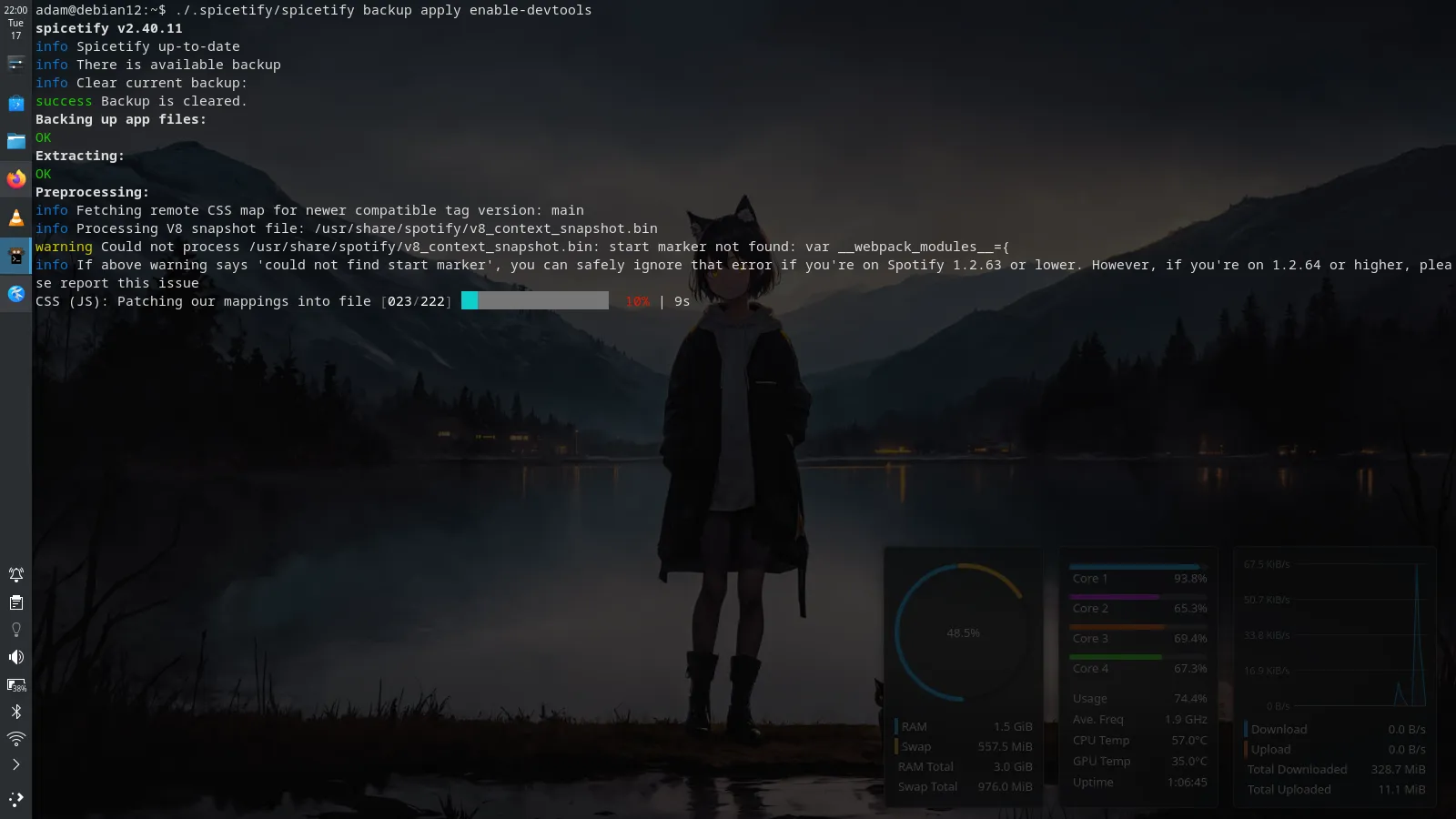Click the 'Clear current backup:' line
1456x819 pixels.
click(141, 83)
